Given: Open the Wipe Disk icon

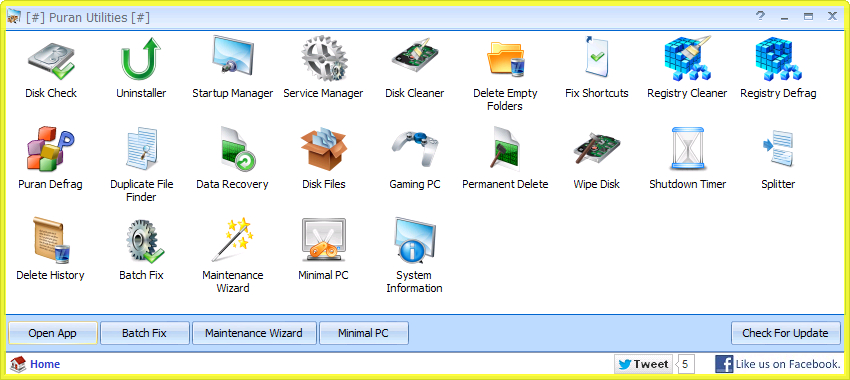Looking at the screenshot, I should click(x=596, y=150).
